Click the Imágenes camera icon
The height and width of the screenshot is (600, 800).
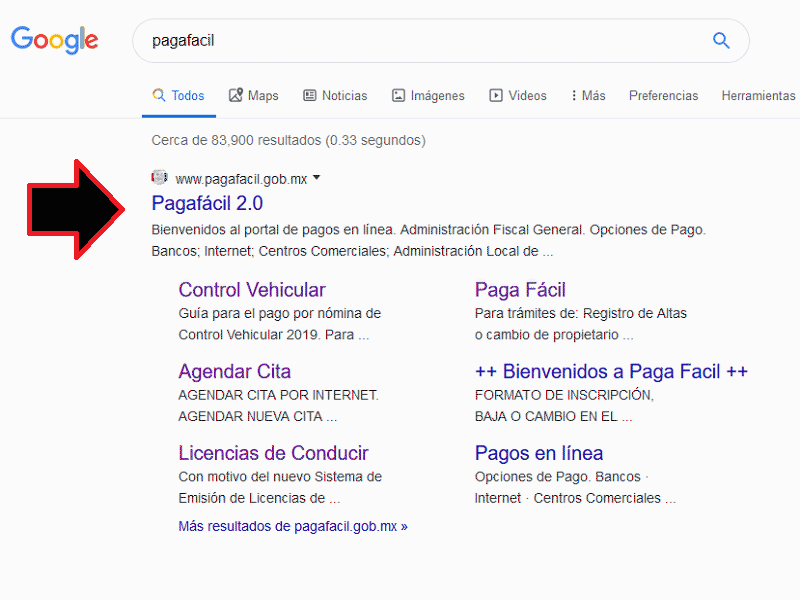[398, 94]
